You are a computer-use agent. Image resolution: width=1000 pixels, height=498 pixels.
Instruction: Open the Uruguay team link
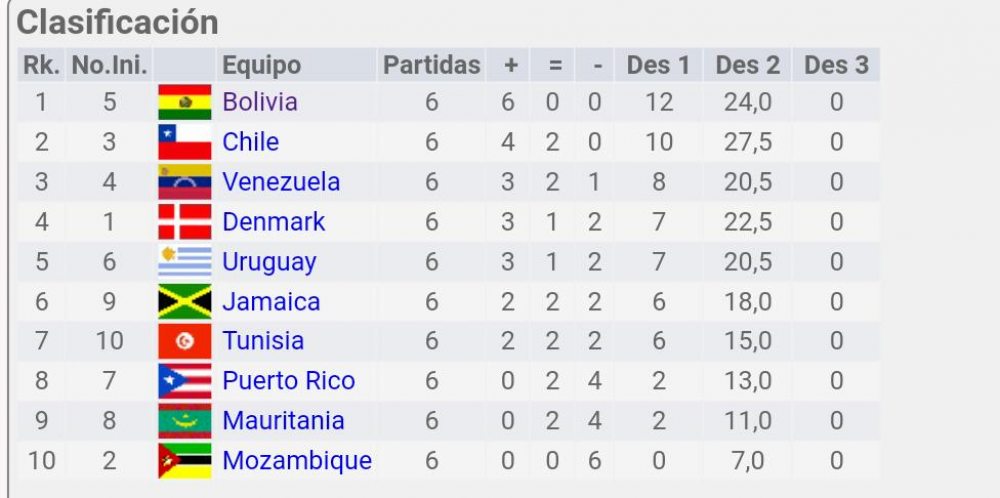click(269, 262)
